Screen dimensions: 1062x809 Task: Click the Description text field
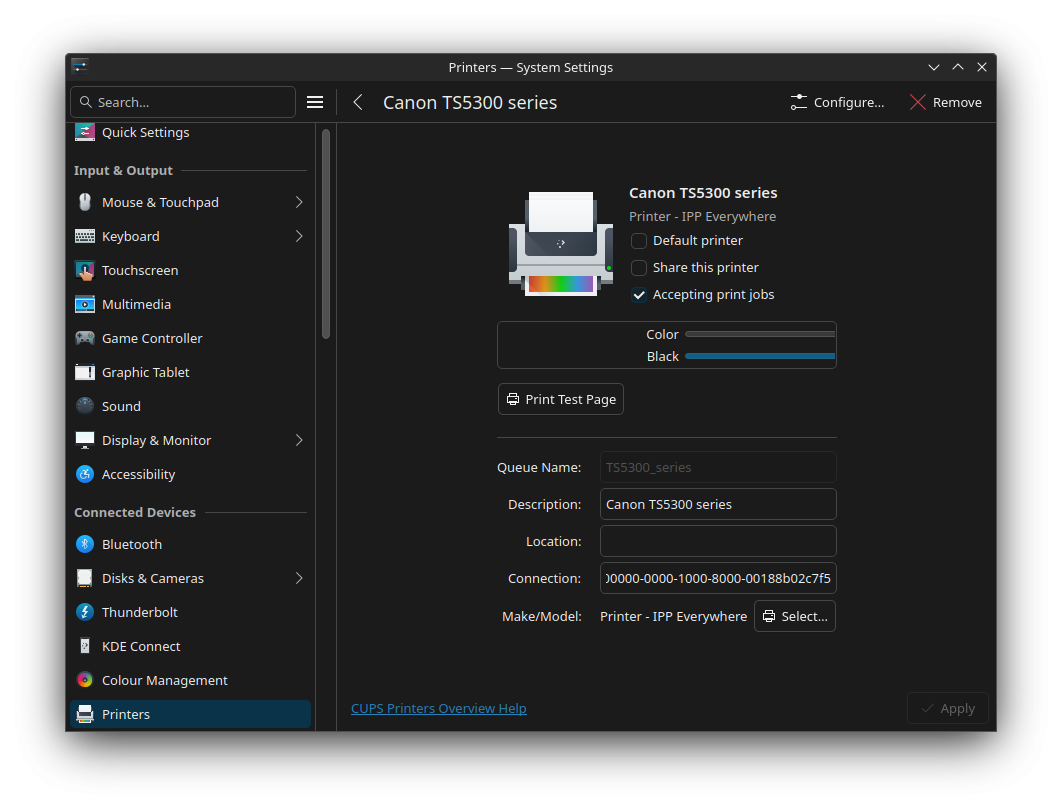(718, 504)
